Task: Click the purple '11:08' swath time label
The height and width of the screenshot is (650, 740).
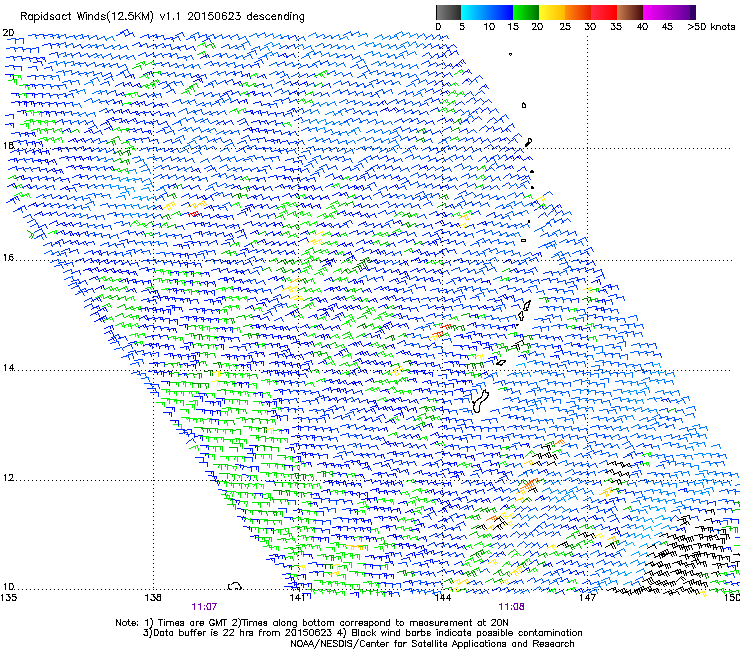Action: click(511, 607)
